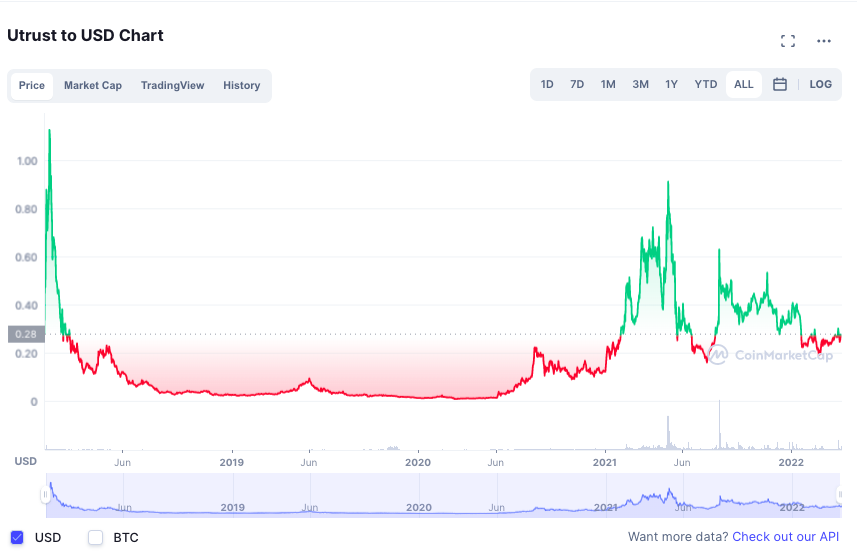Image resolution: width=857 pixels, height=551 pixels.
Task: Switch to the Price tab
Action: tap(32, 86)
